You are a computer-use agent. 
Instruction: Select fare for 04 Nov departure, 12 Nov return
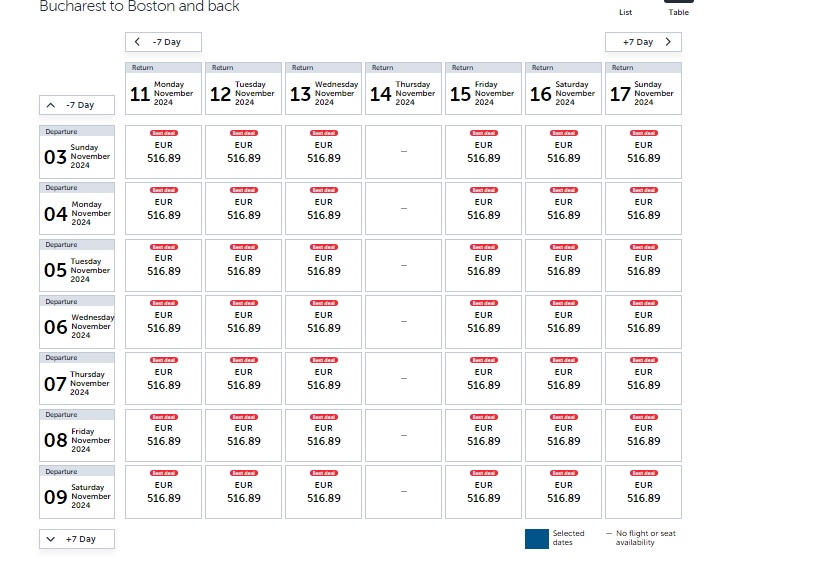tap(243, 209)
